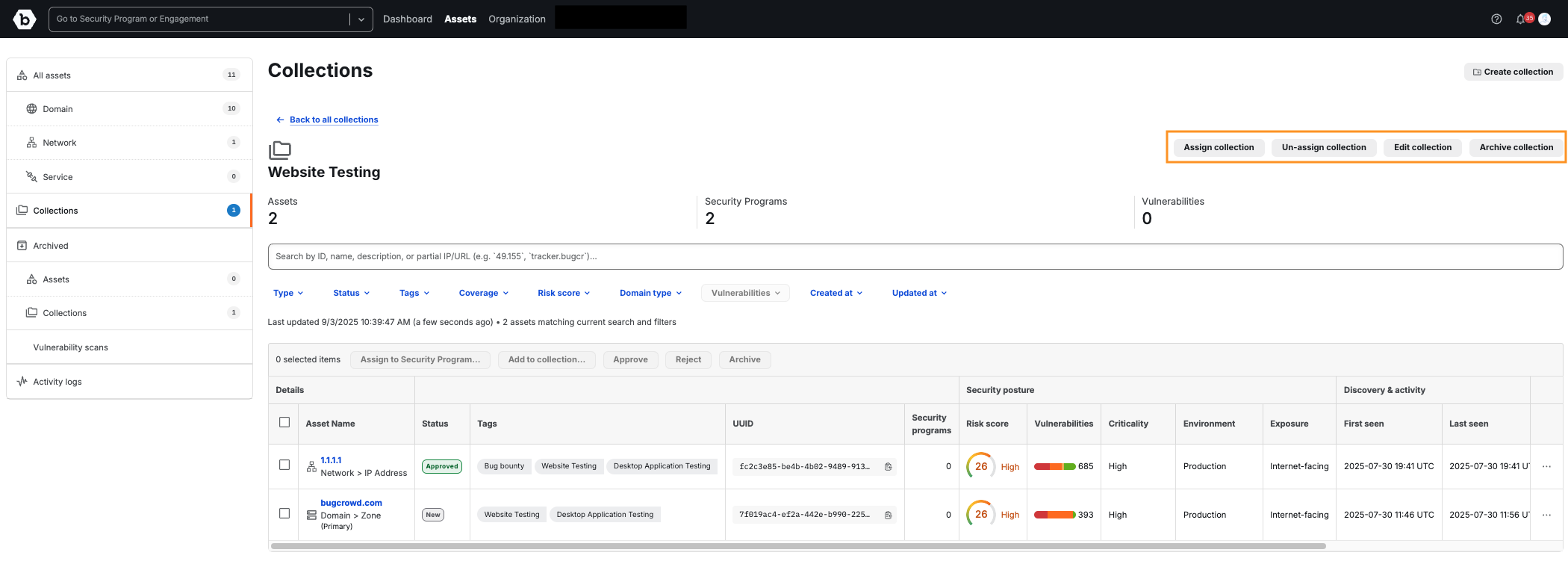Open Vulnerability scans in the sidebar
This screenshot has height=579, width=1568.
click(129, 347)
